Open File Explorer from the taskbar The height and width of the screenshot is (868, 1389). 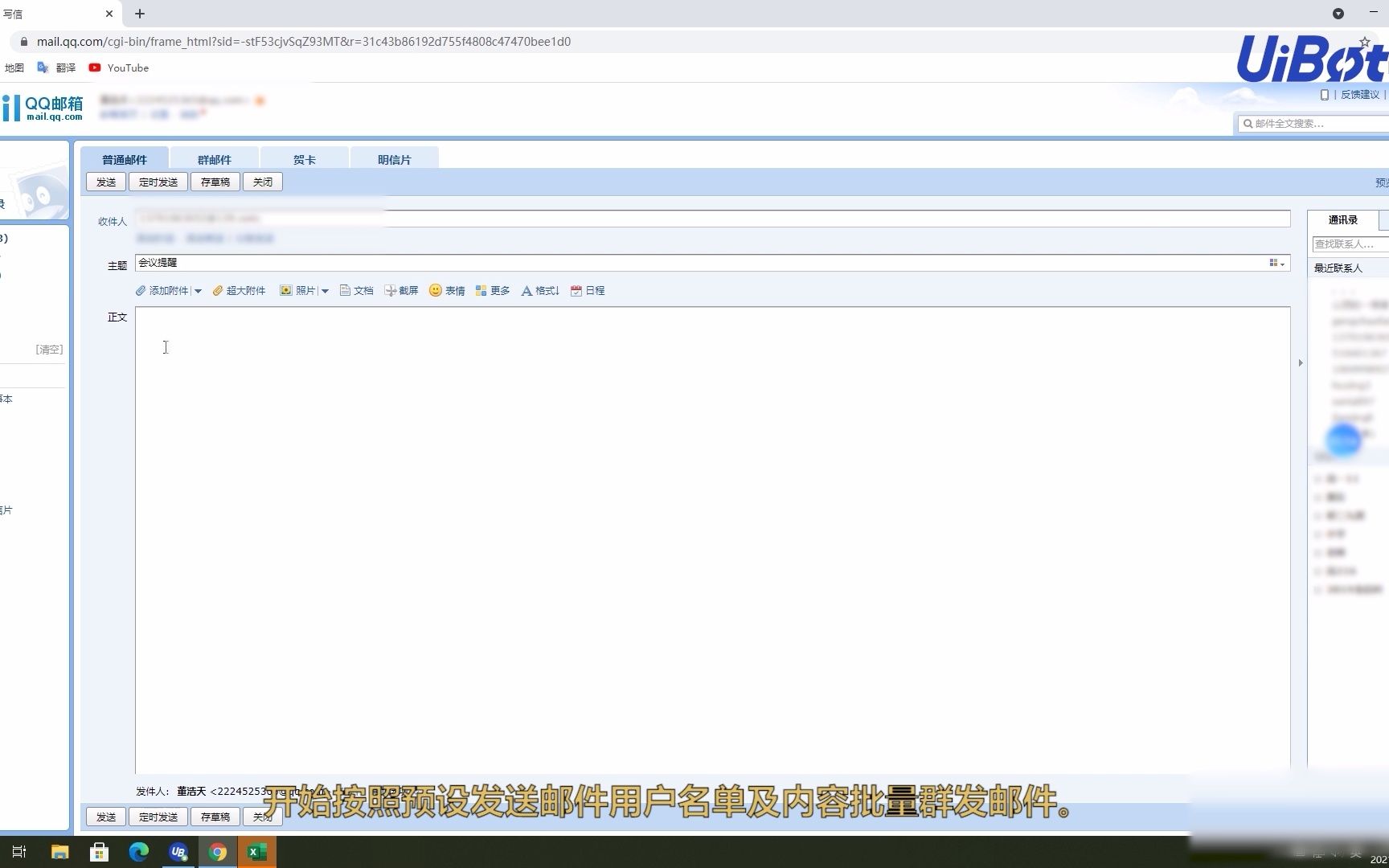60,852
